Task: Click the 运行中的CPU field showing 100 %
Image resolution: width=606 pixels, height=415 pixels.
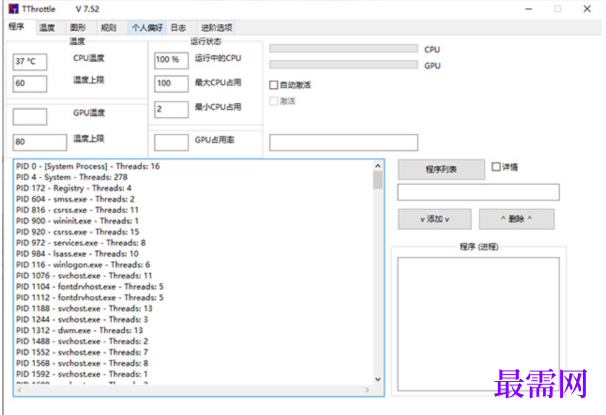Action: (171, 61)
